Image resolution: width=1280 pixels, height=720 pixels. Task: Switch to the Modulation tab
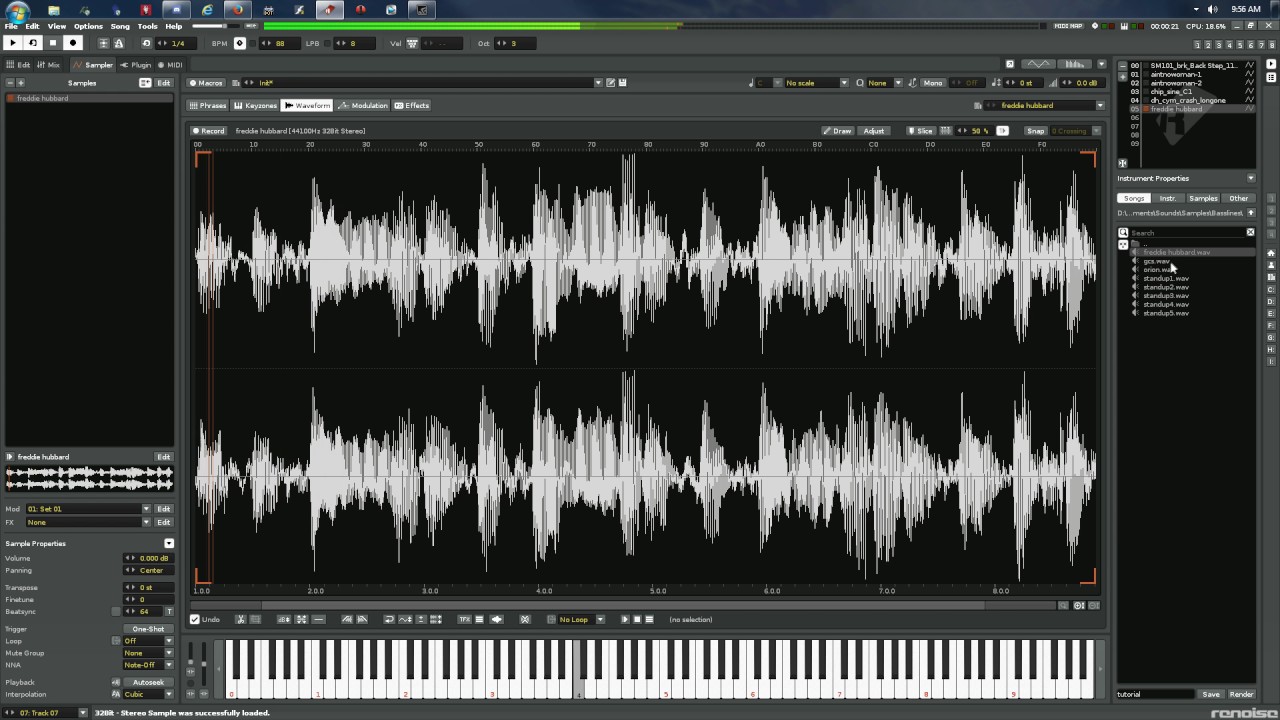363,105
